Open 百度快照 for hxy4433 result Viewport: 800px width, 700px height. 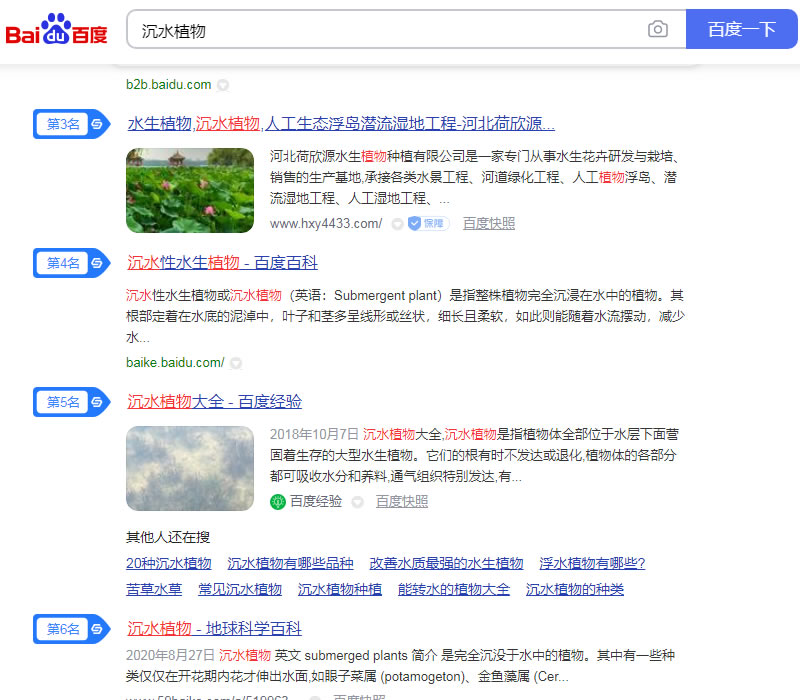(x=489, y=223)
